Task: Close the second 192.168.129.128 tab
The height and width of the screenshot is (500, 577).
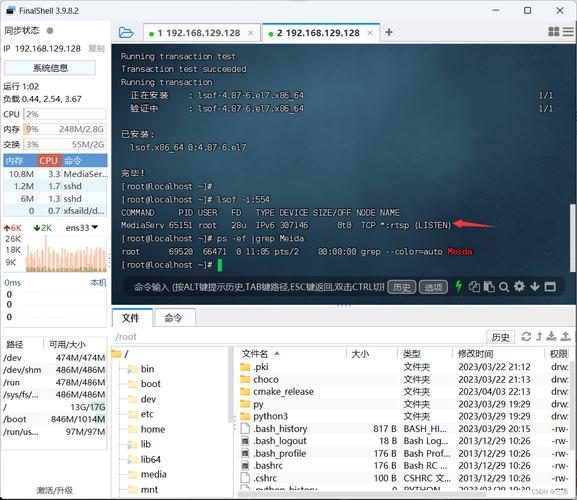Action: (370, 33)
